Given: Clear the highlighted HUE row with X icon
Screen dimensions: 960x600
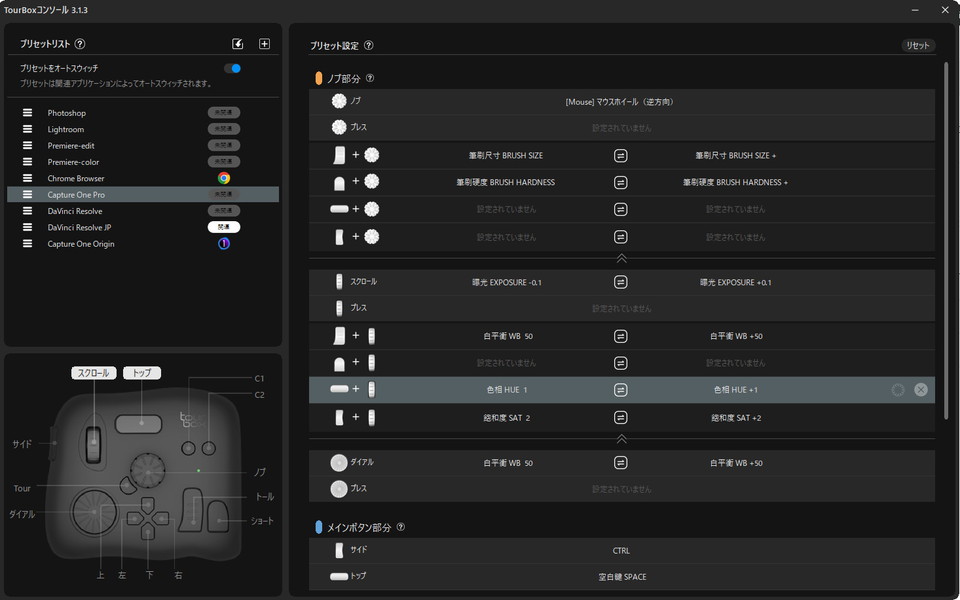Looking at the screenshot, I should (920, 390).
